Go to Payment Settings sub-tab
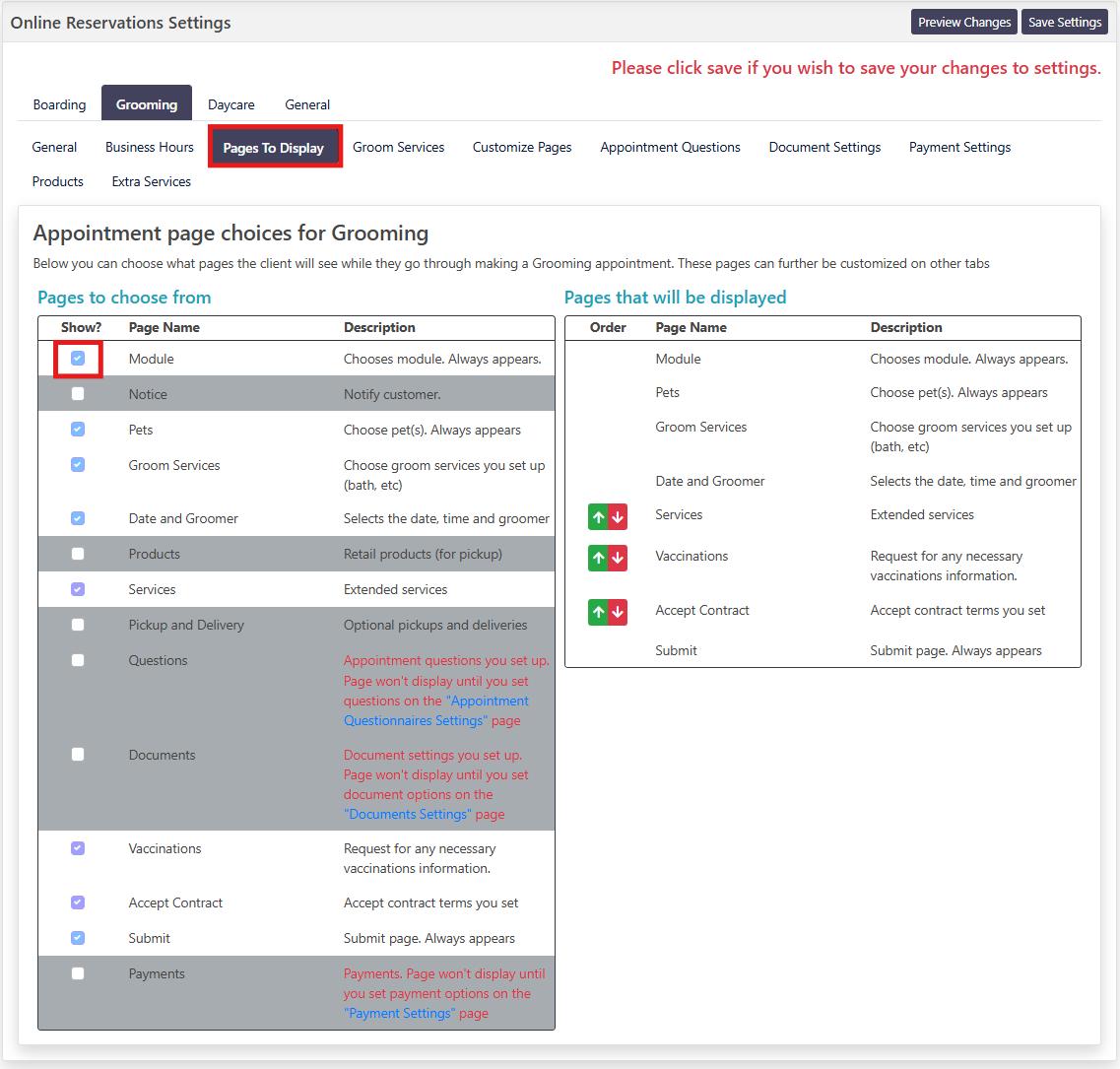The width and height of the screenshot is (1120, 1069). 959,147
